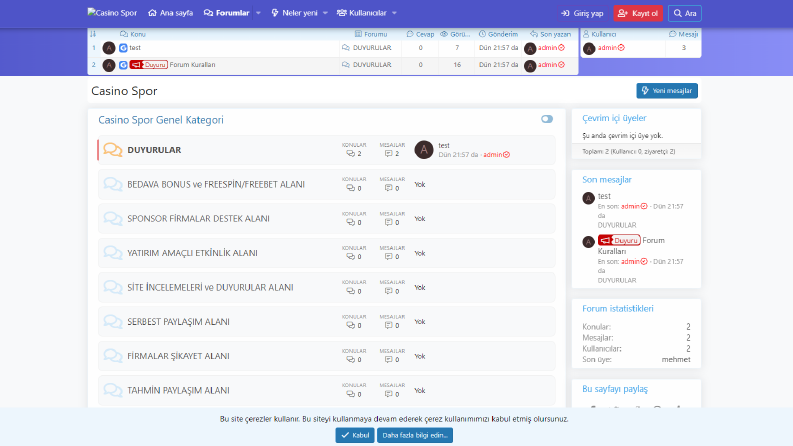Open Casino Spor Genel Kategori heading
This screenshot has width=793, height=446.
(x=161, y=120)
